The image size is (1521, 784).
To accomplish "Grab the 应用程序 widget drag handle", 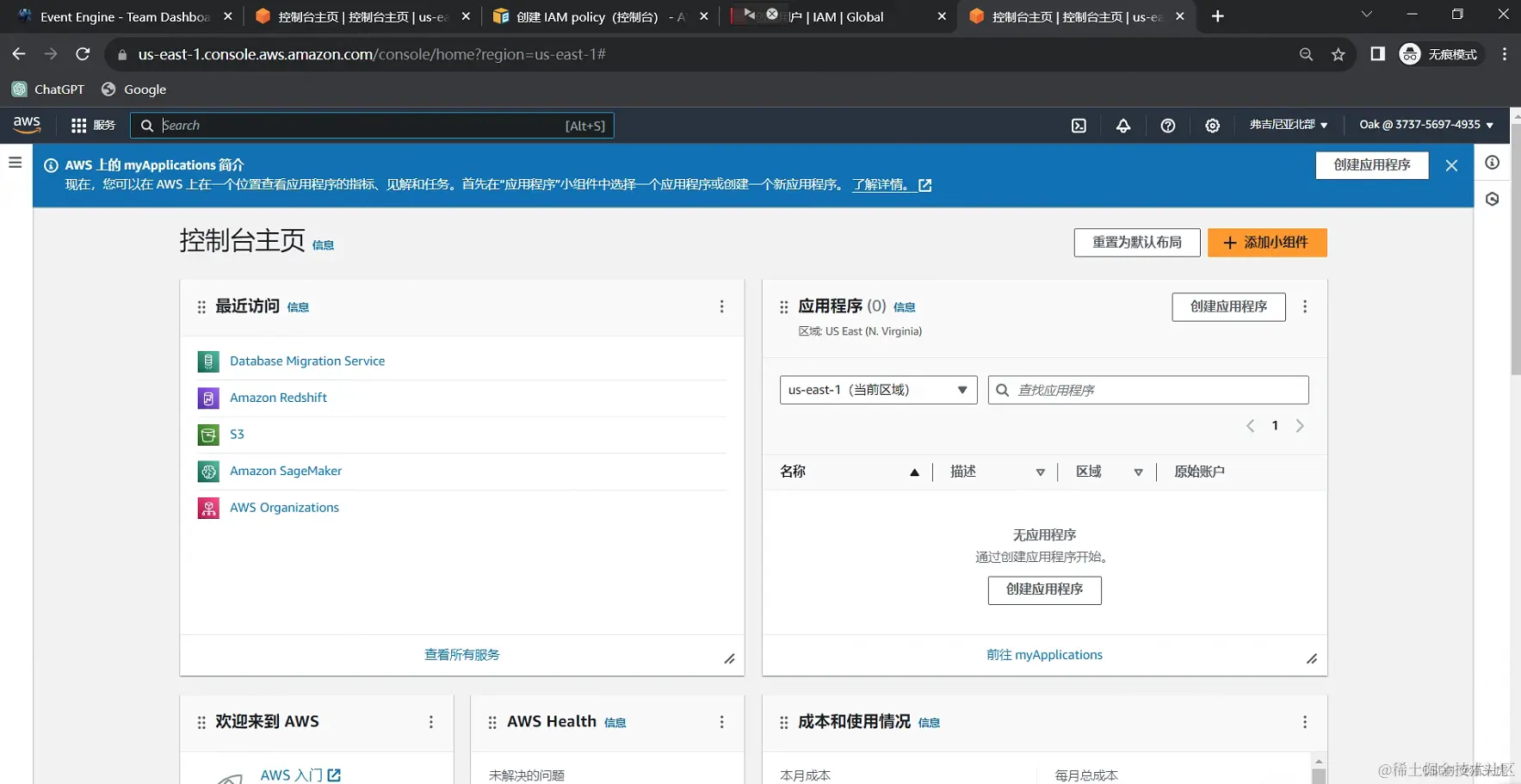I will 784,307.
